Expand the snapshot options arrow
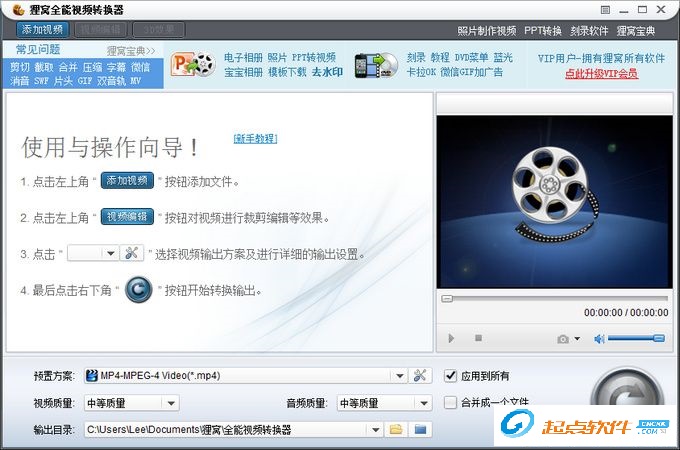The width and height of the screenshot is (680, 450). point(577,339)
